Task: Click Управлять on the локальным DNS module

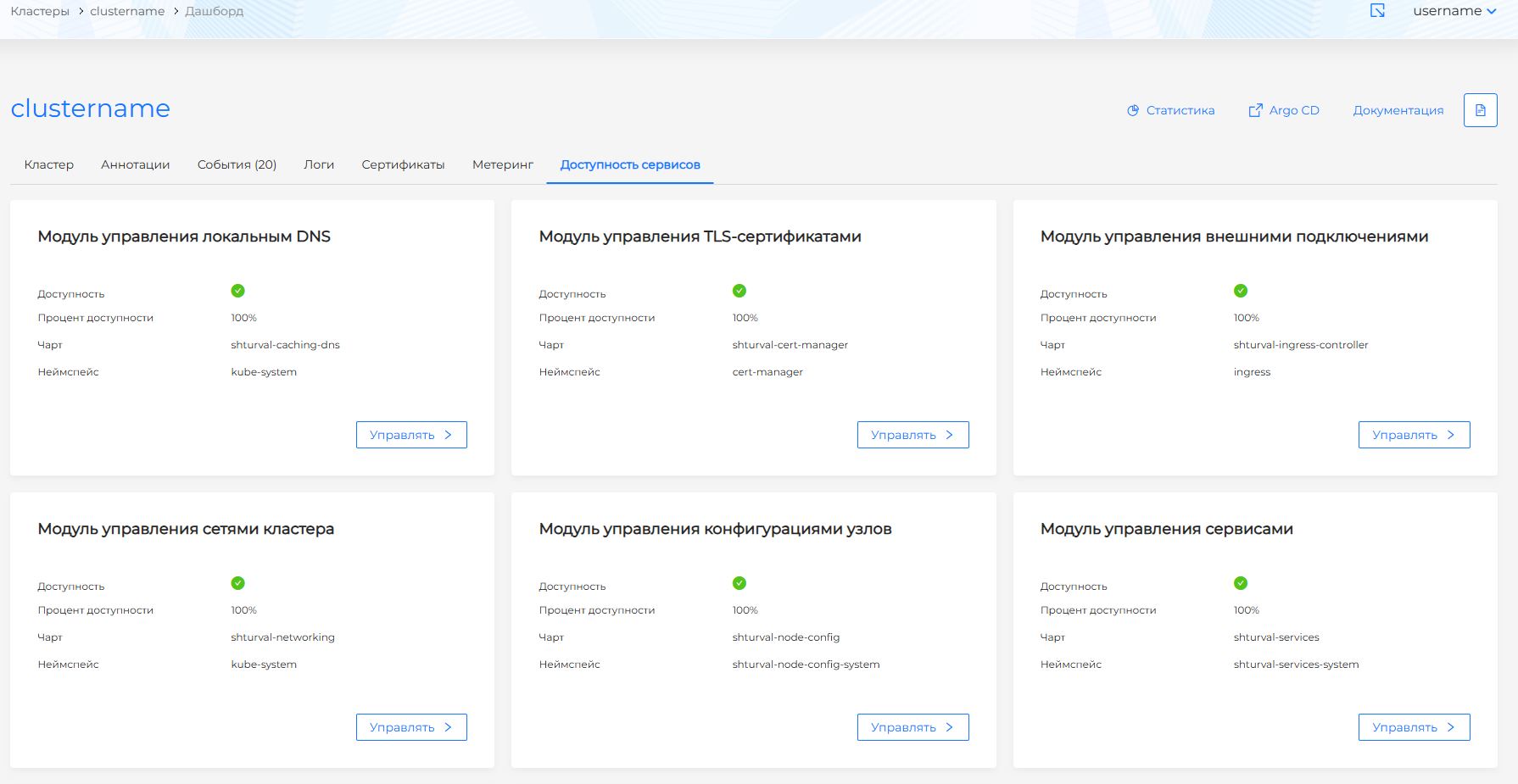Action: 411,434
